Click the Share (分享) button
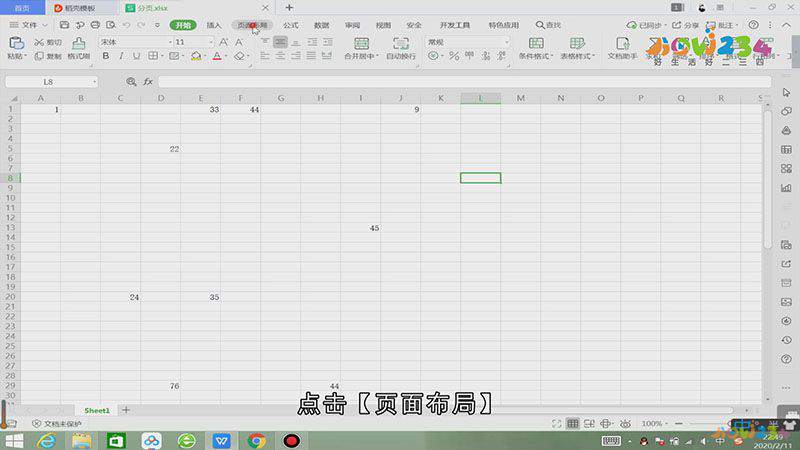 pyautogui.click(x=685, y=25)
